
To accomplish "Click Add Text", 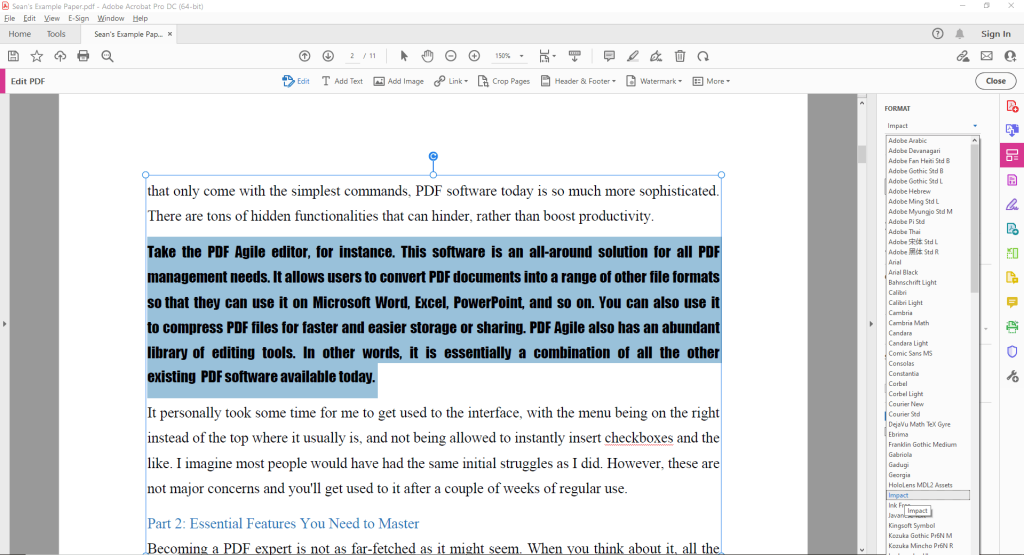I will click(342, 81).
